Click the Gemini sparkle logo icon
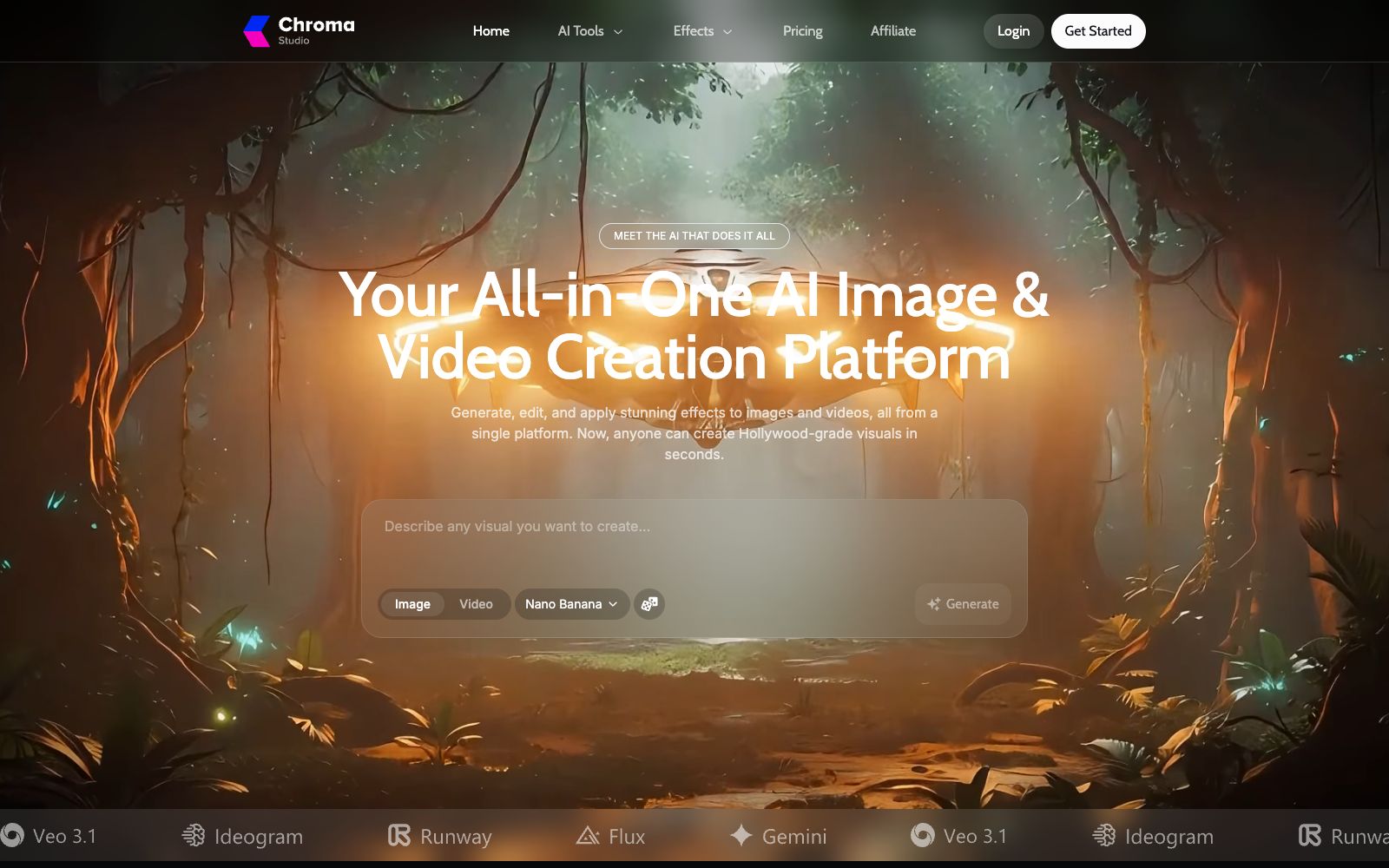This screenshot has height=868, width=1389. click(741, 836)
